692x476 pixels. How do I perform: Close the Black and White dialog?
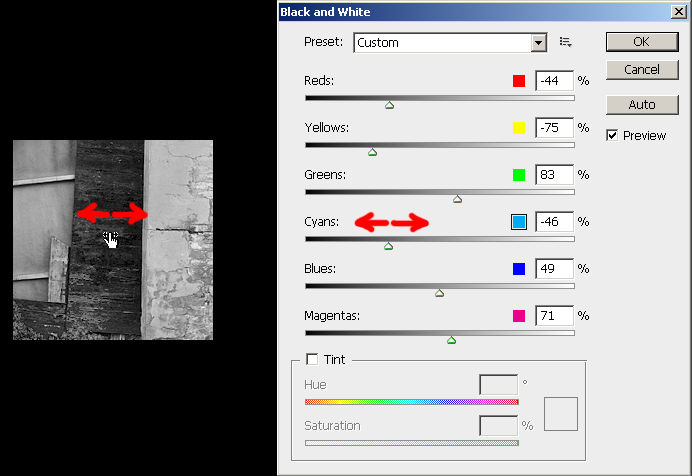678,12
